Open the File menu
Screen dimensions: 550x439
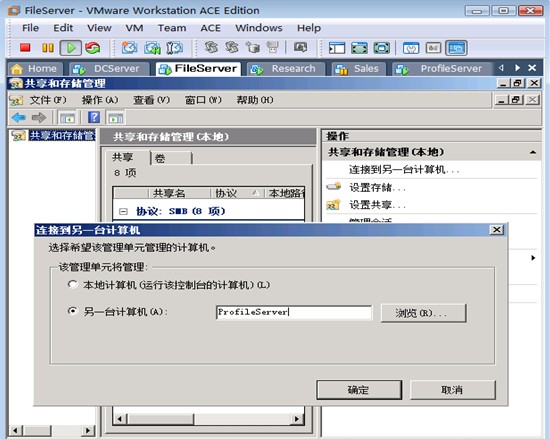(31, 28)
